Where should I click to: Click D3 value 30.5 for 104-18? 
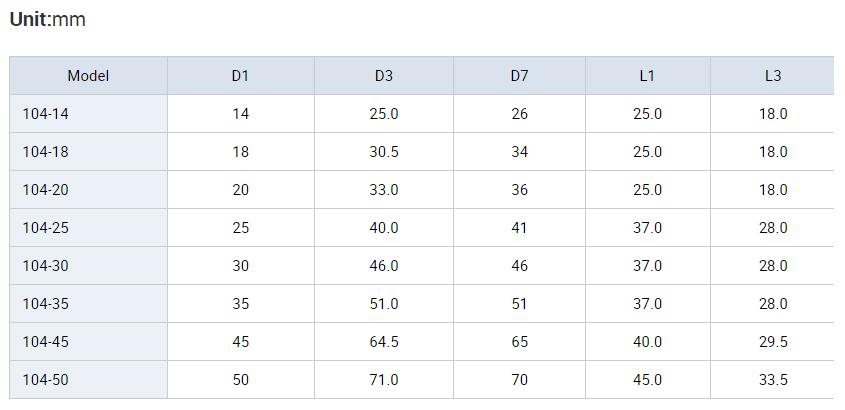tap(384, 152)
